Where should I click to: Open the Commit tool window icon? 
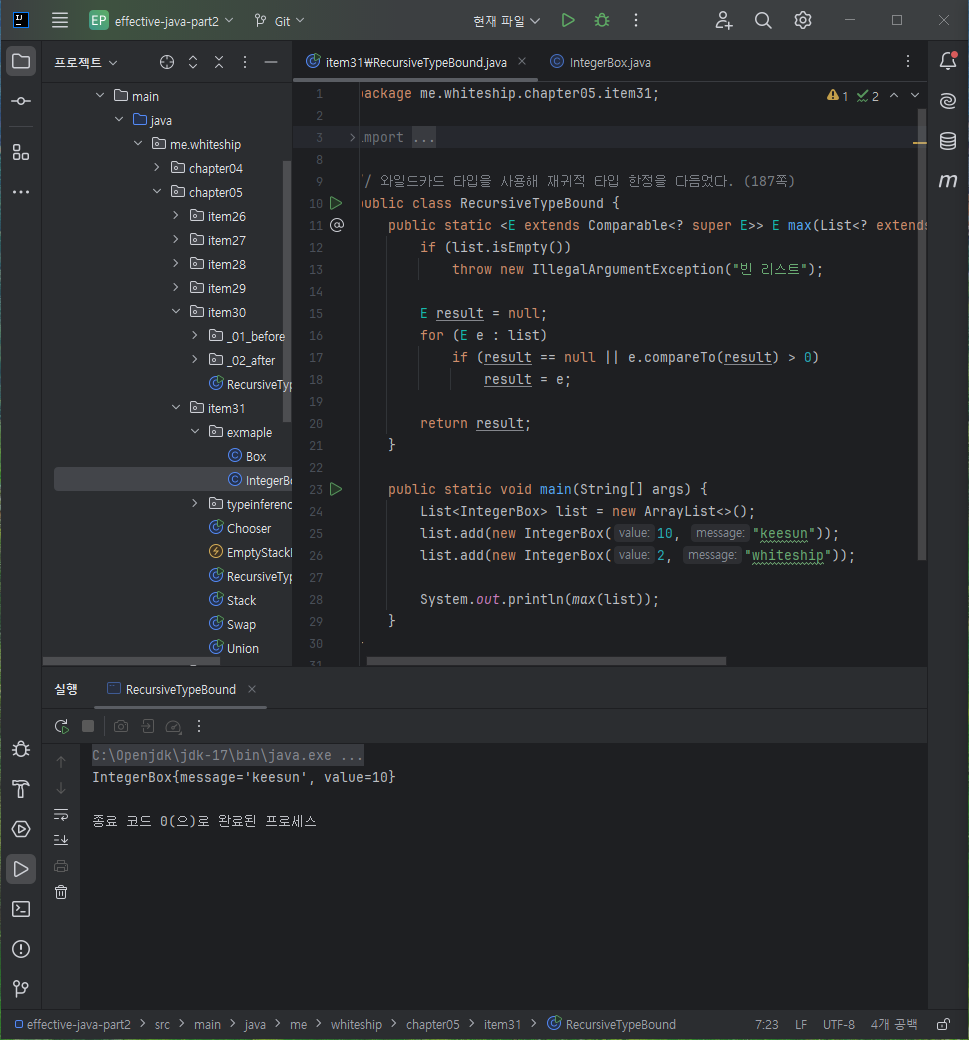(21, 101)
